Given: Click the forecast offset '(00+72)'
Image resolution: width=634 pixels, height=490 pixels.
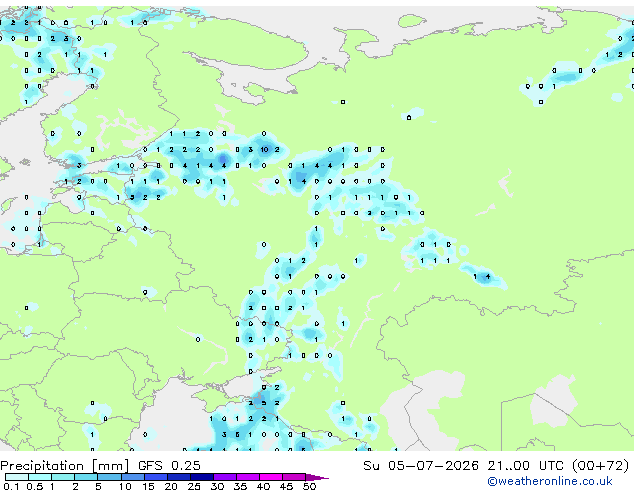Looking at the screenshot, I should tap(601, 466).
